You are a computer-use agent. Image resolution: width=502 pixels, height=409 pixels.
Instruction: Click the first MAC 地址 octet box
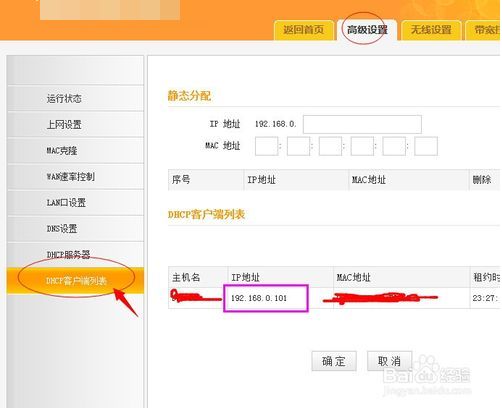point(266,146)
